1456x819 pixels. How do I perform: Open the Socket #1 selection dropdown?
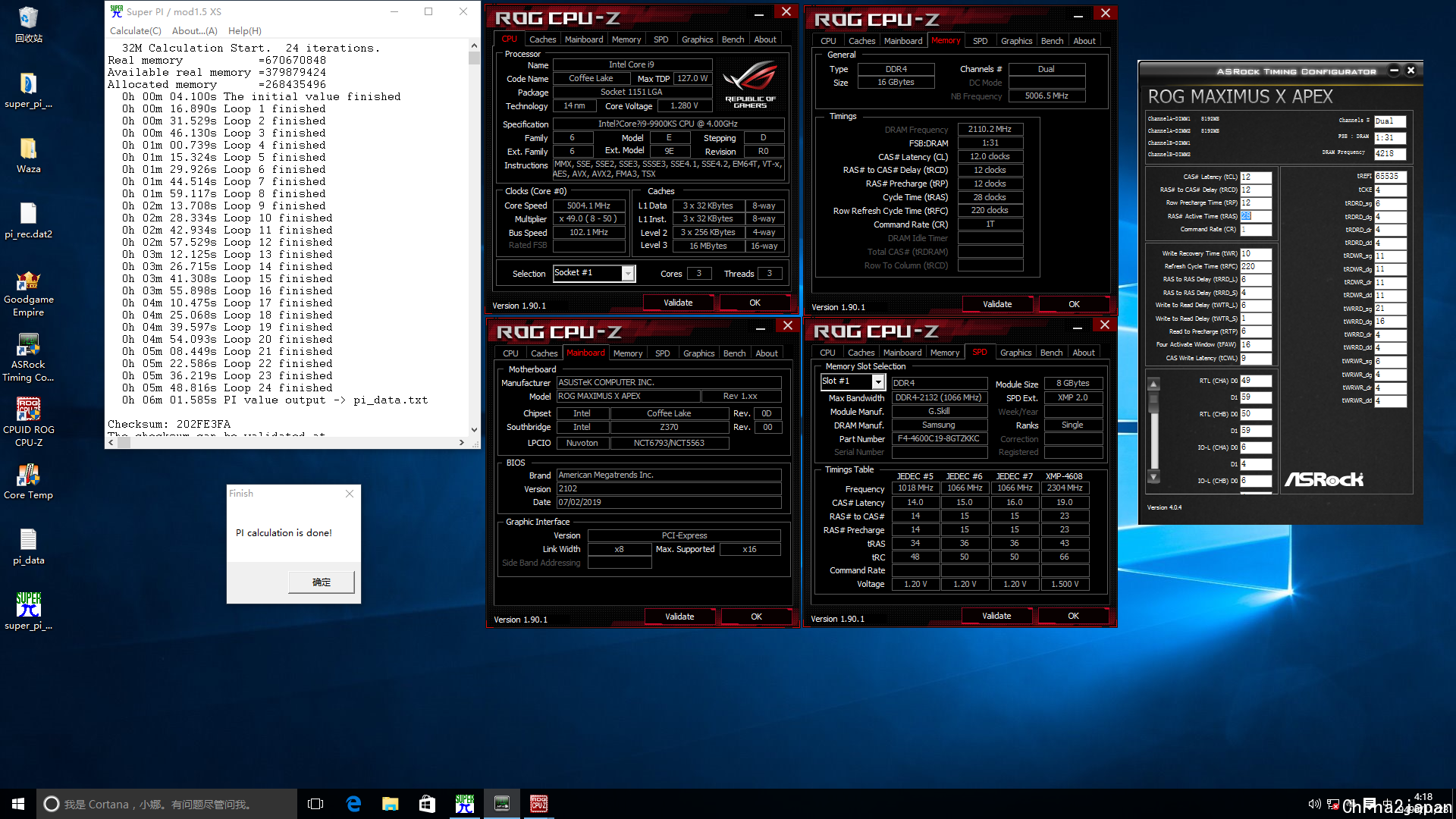coord(628,273)
